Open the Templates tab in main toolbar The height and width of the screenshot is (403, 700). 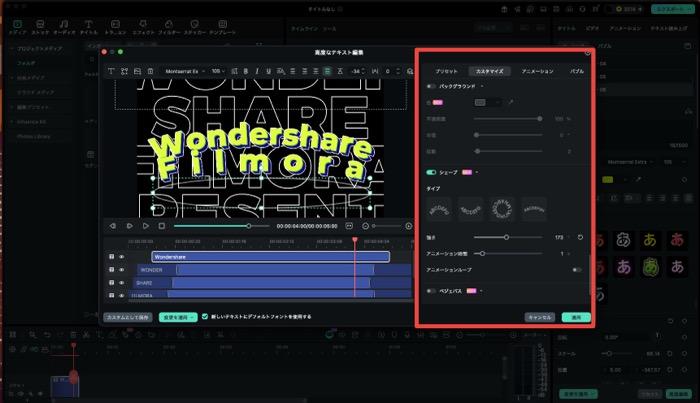222,27
